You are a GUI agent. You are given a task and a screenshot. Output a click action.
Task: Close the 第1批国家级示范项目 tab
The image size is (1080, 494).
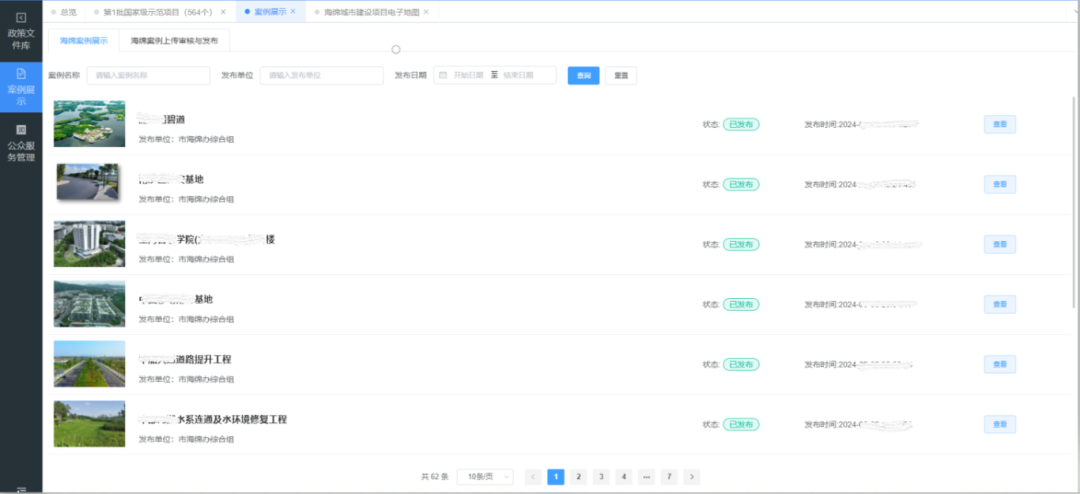coord(223,12)
